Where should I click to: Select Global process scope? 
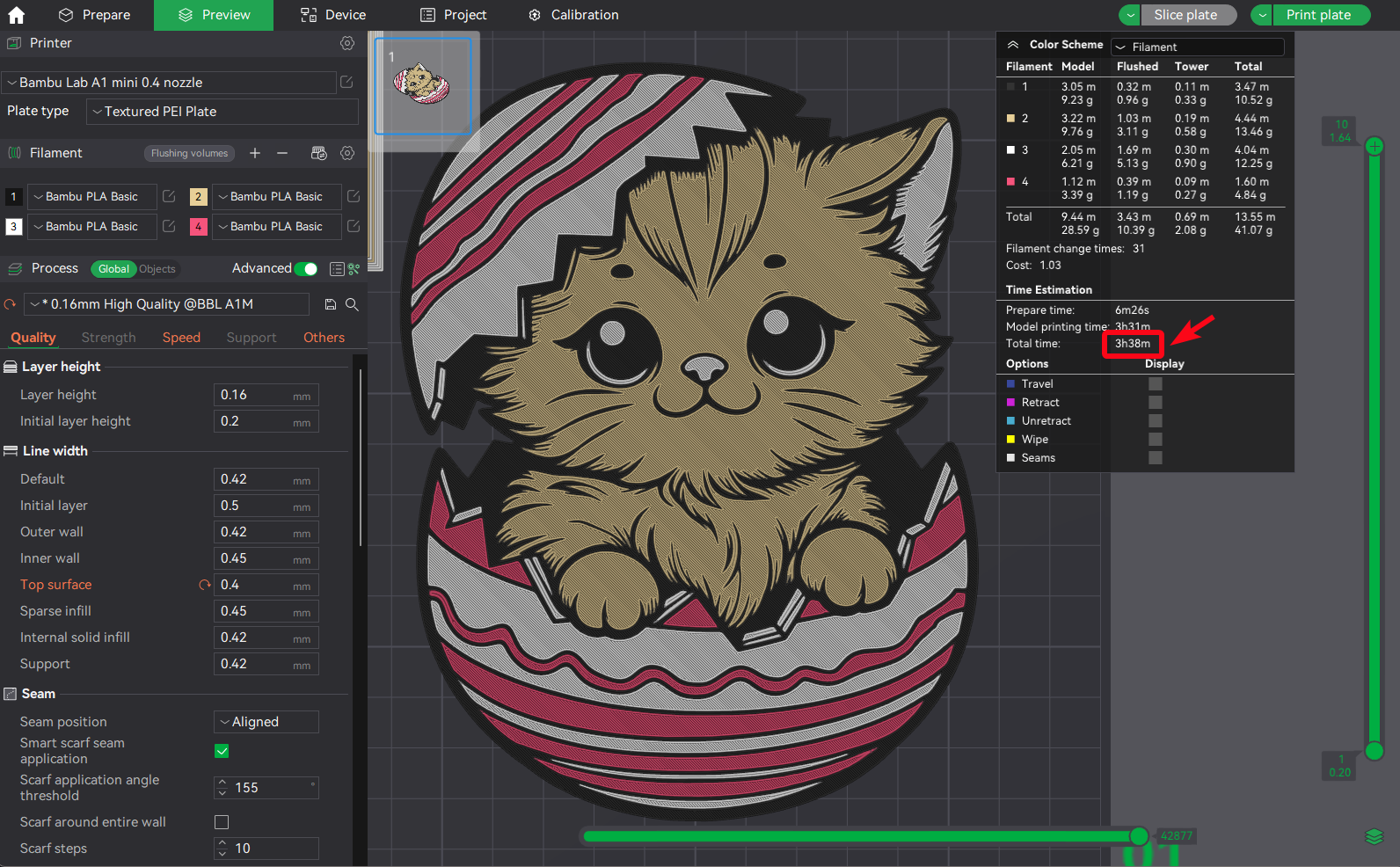[x=113, y=269]
